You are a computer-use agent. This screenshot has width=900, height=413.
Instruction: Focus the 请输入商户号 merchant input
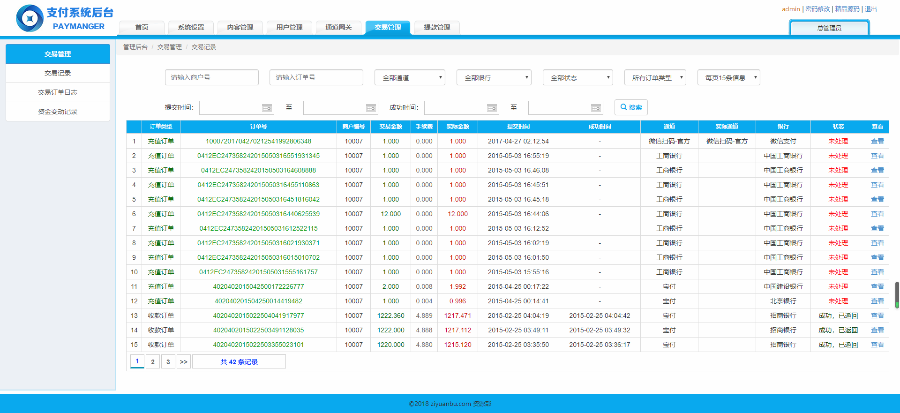212,77
